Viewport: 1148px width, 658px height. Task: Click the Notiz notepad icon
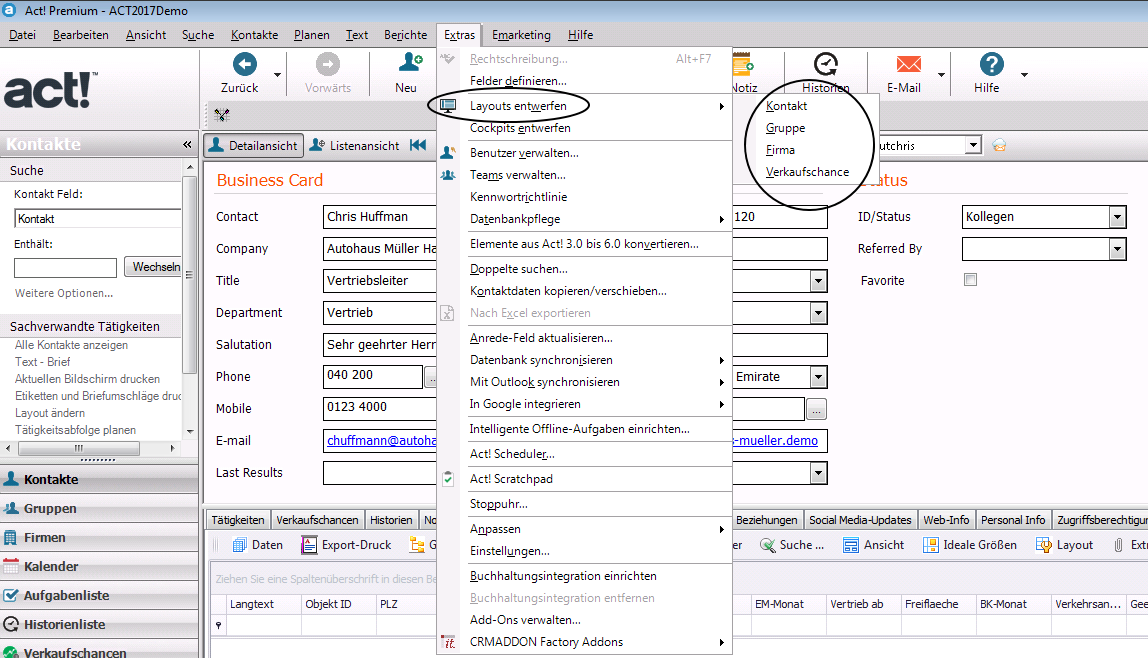point(743,64)
